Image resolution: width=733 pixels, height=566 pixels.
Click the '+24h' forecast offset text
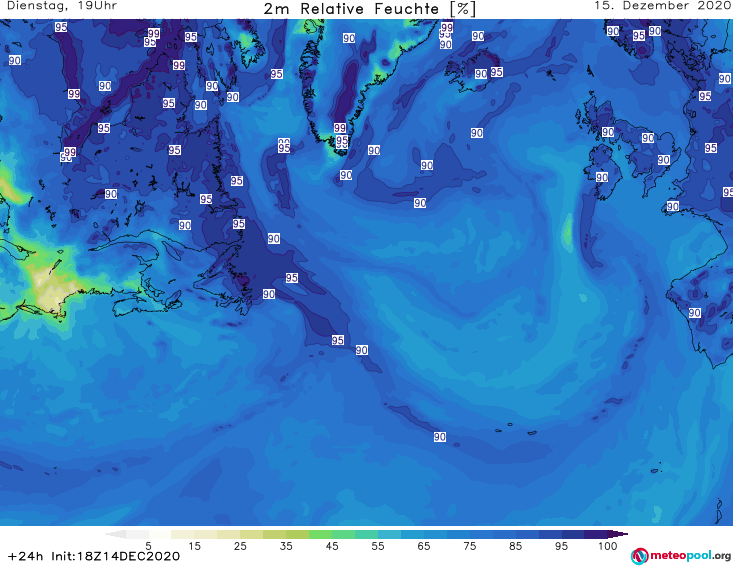(x=26, y=556)
